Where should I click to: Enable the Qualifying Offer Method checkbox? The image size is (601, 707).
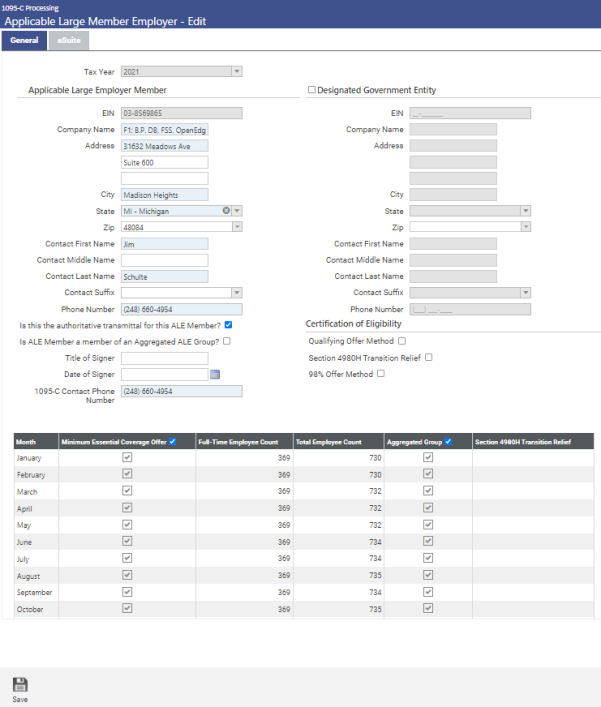[400, 341]
